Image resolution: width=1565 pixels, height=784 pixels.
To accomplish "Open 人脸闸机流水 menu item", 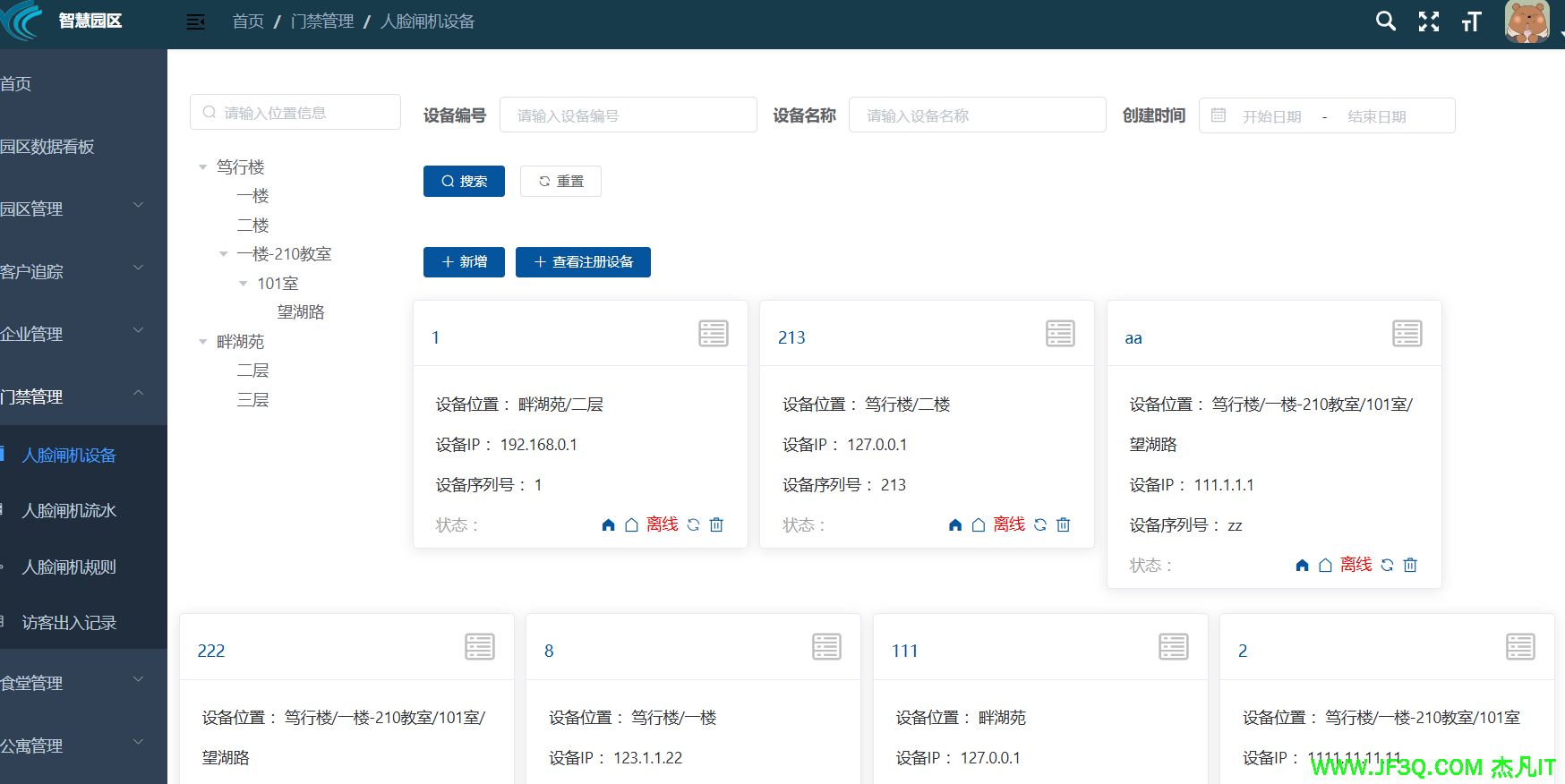I will coord(69,511).
